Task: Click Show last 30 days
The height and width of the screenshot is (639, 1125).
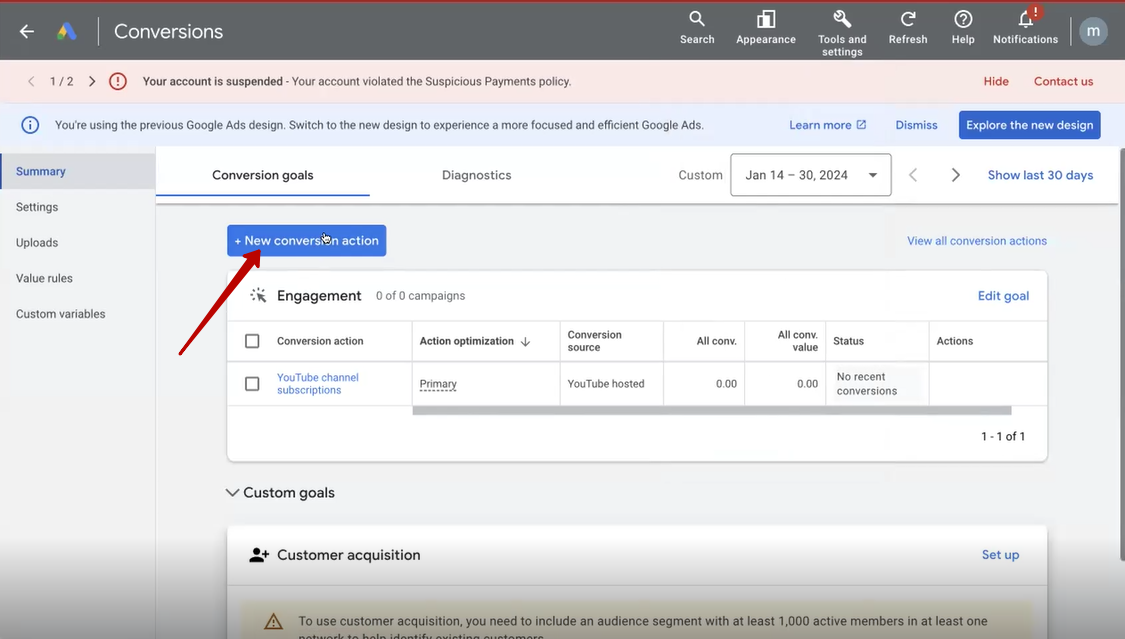Action: click(1040, 175)
